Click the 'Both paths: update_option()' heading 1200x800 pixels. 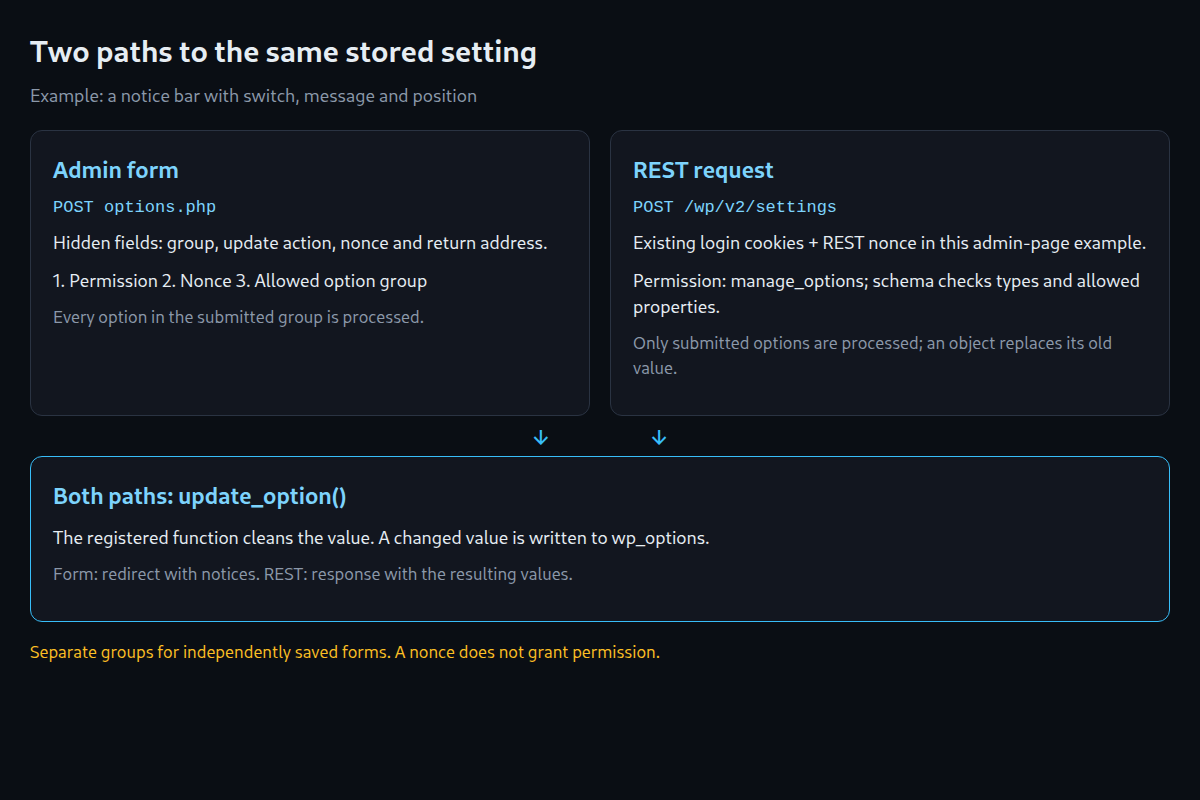tap(200, 496)
